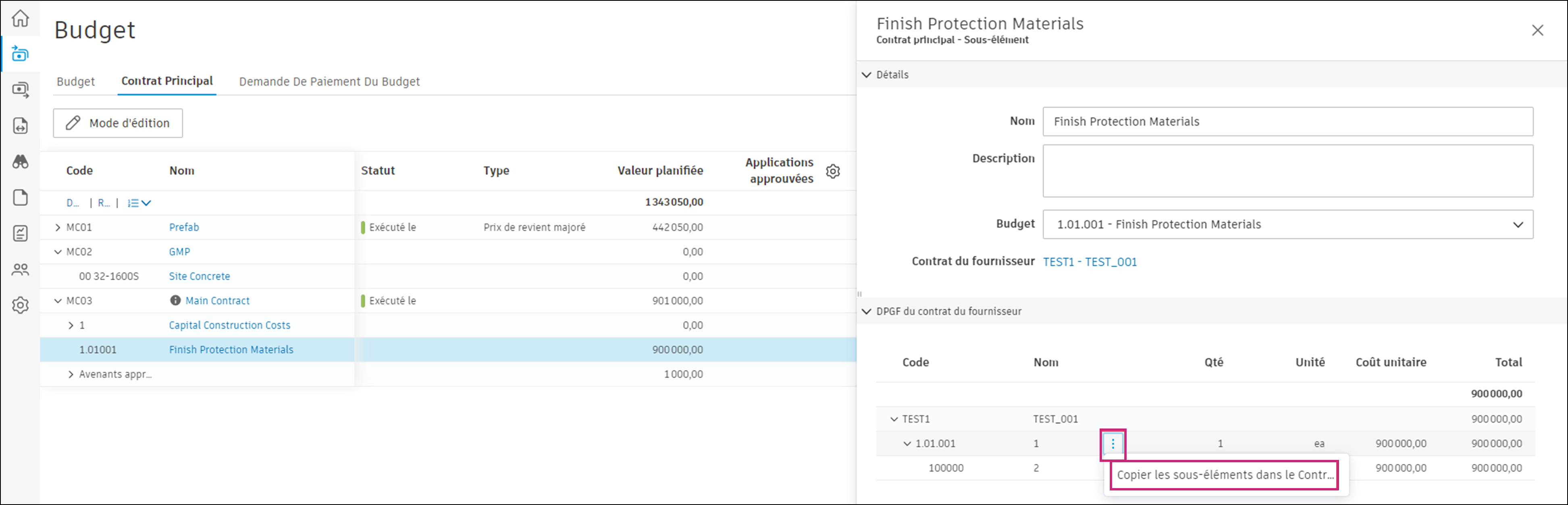Open TEST1 - TEST_001 supplier contract link
This screenshot has width=1568, height=505.
(x=1090, y=262)
